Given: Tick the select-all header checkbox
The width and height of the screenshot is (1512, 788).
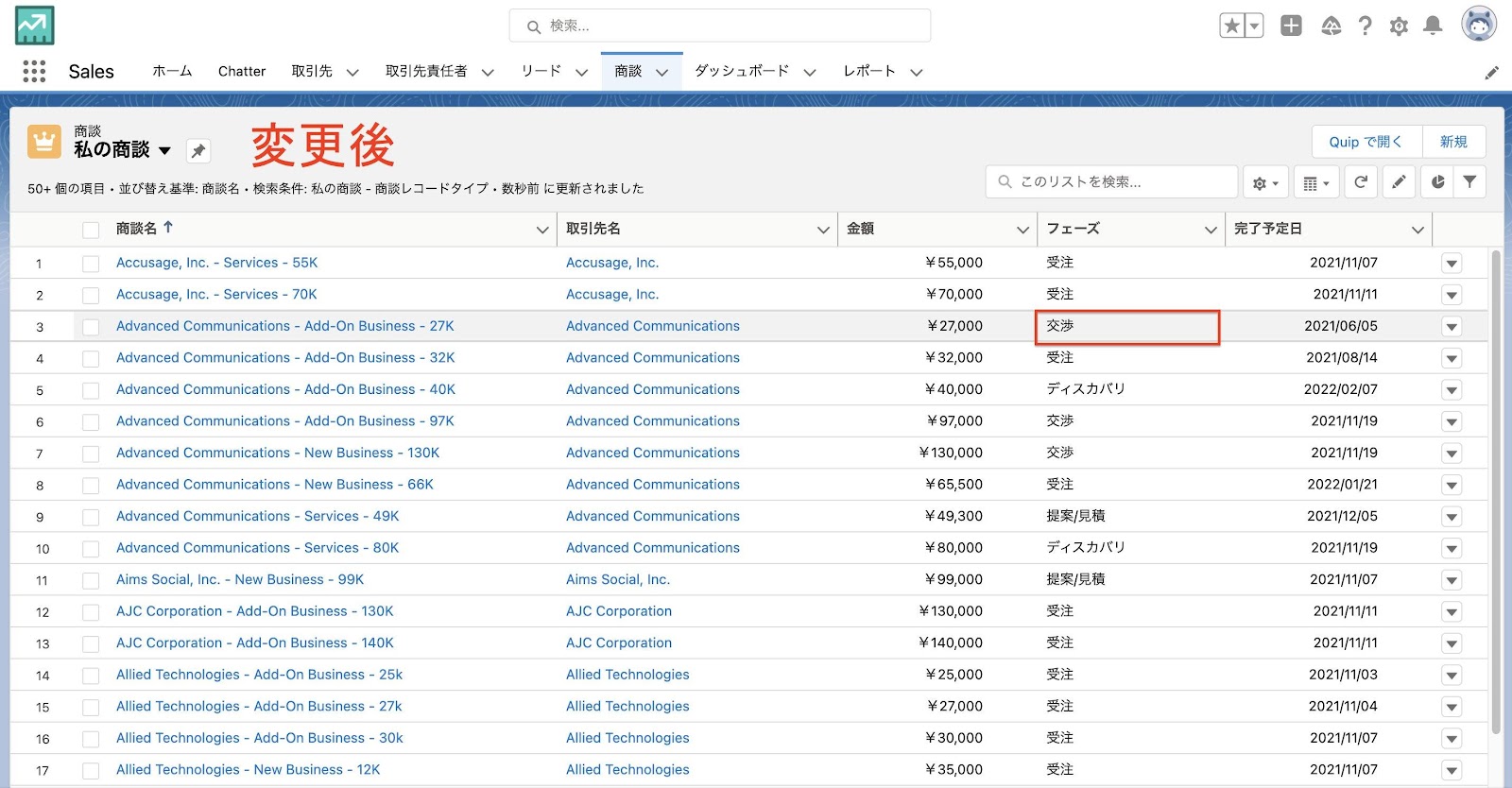Looking at the screenshot, I should pyautogui.click(x=91, y=230).
